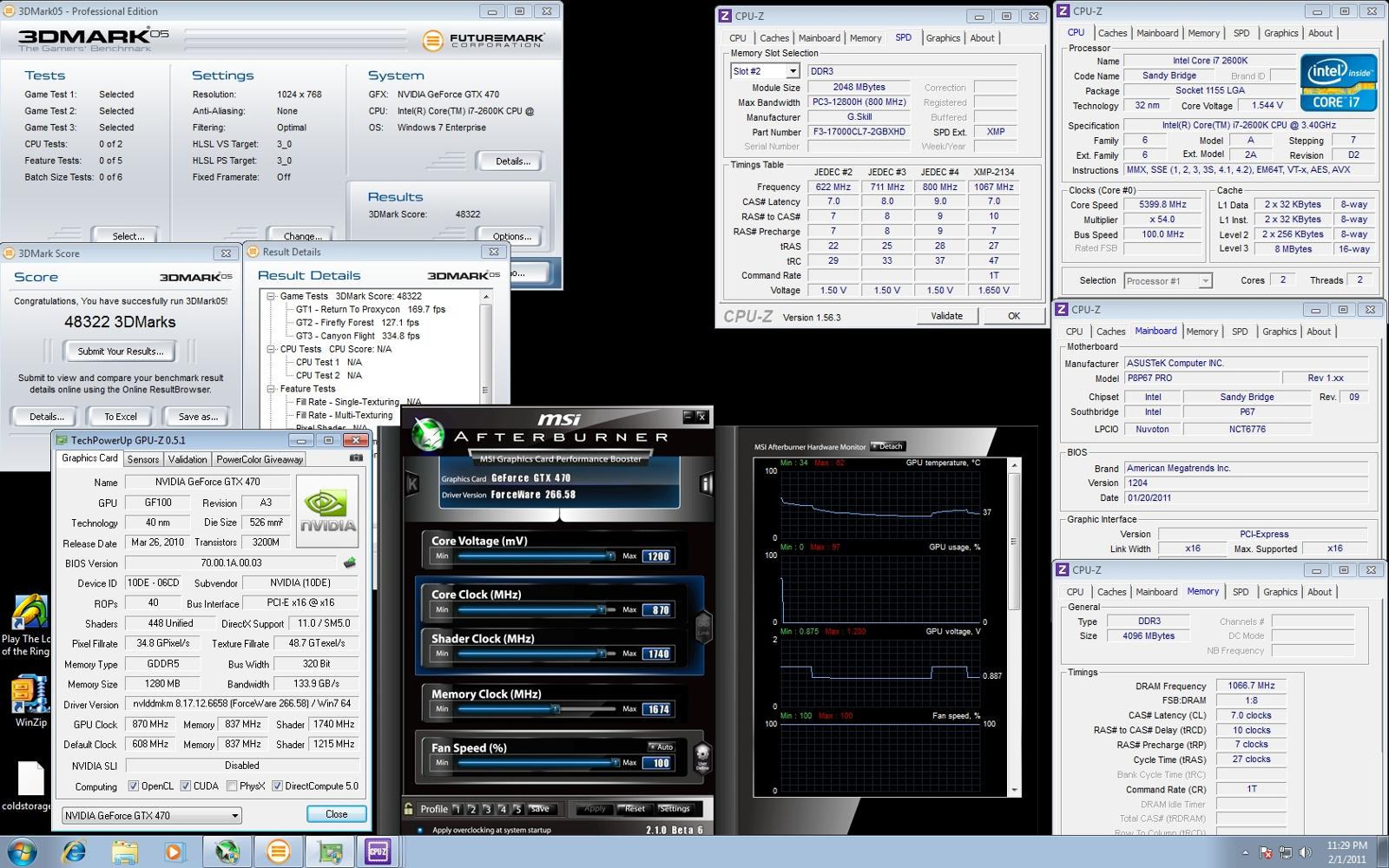Open the About tab in the Memory CPU-Z window

tap(1320, 592)
